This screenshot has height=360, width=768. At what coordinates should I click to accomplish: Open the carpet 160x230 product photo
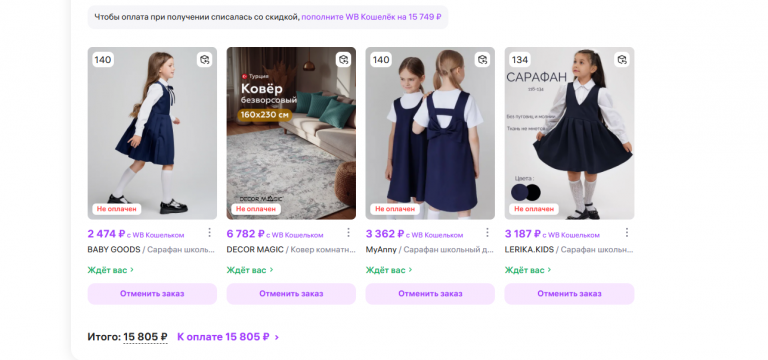click(291, 133)
